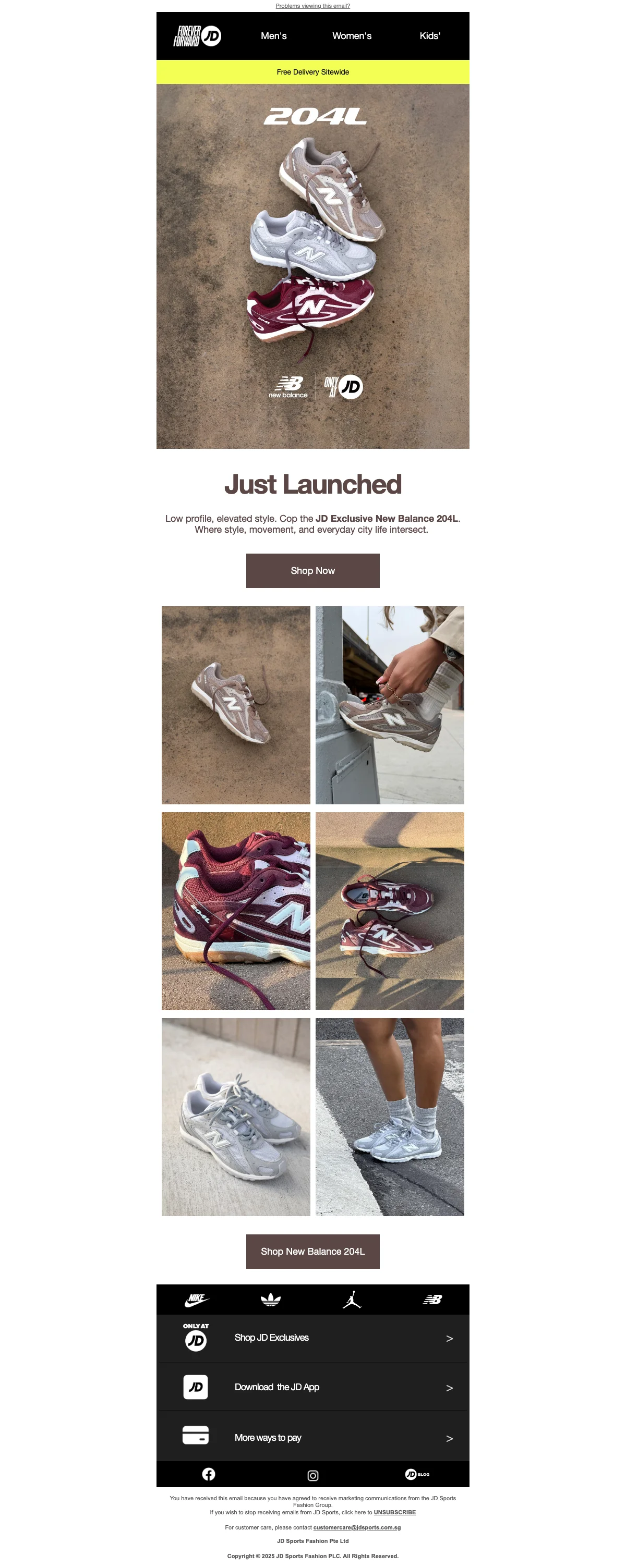Click the JD Forever Forward logo
This screenshot has width=626, height=1568.
tap(197, 36)
